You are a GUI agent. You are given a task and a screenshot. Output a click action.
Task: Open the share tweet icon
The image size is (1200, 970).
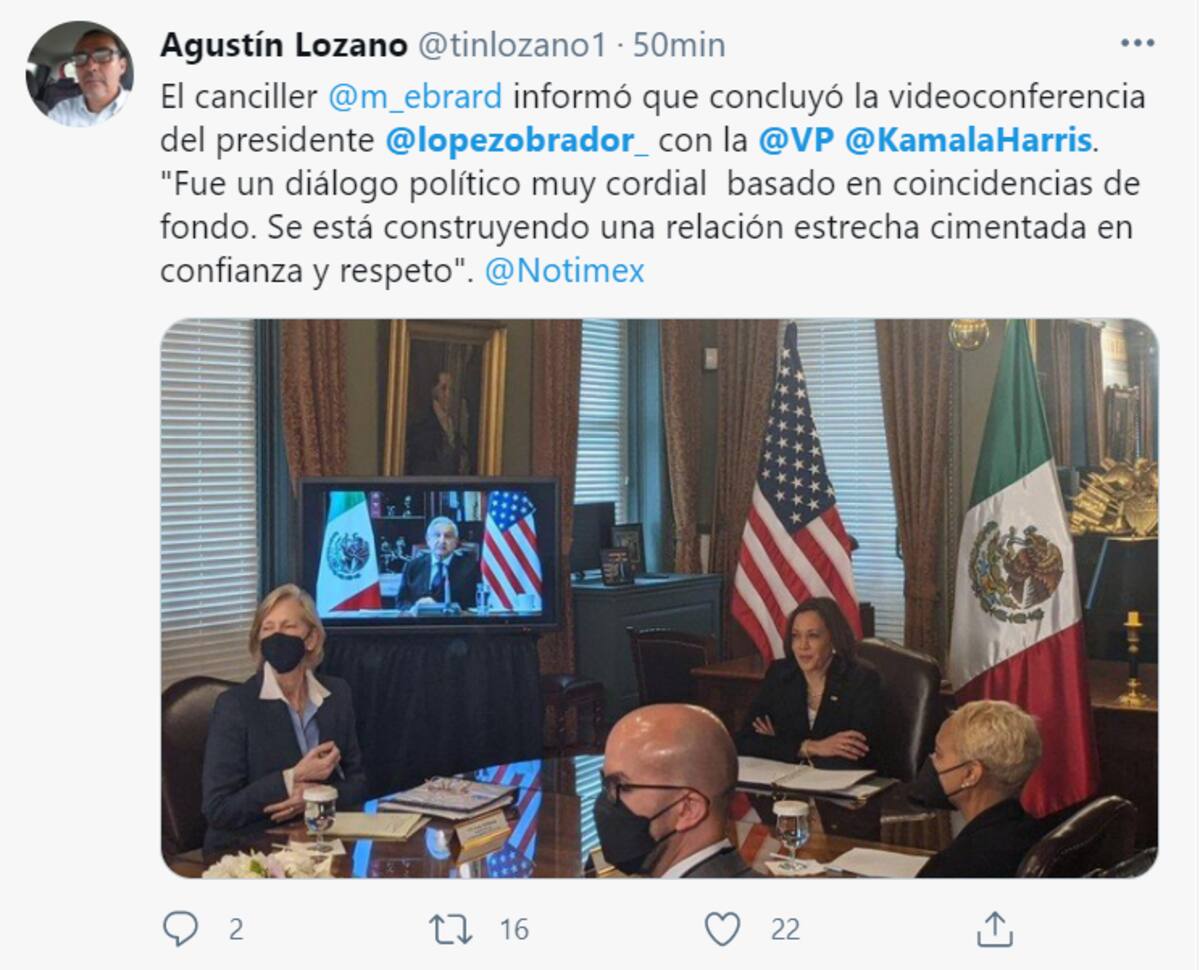coord(994,929)
